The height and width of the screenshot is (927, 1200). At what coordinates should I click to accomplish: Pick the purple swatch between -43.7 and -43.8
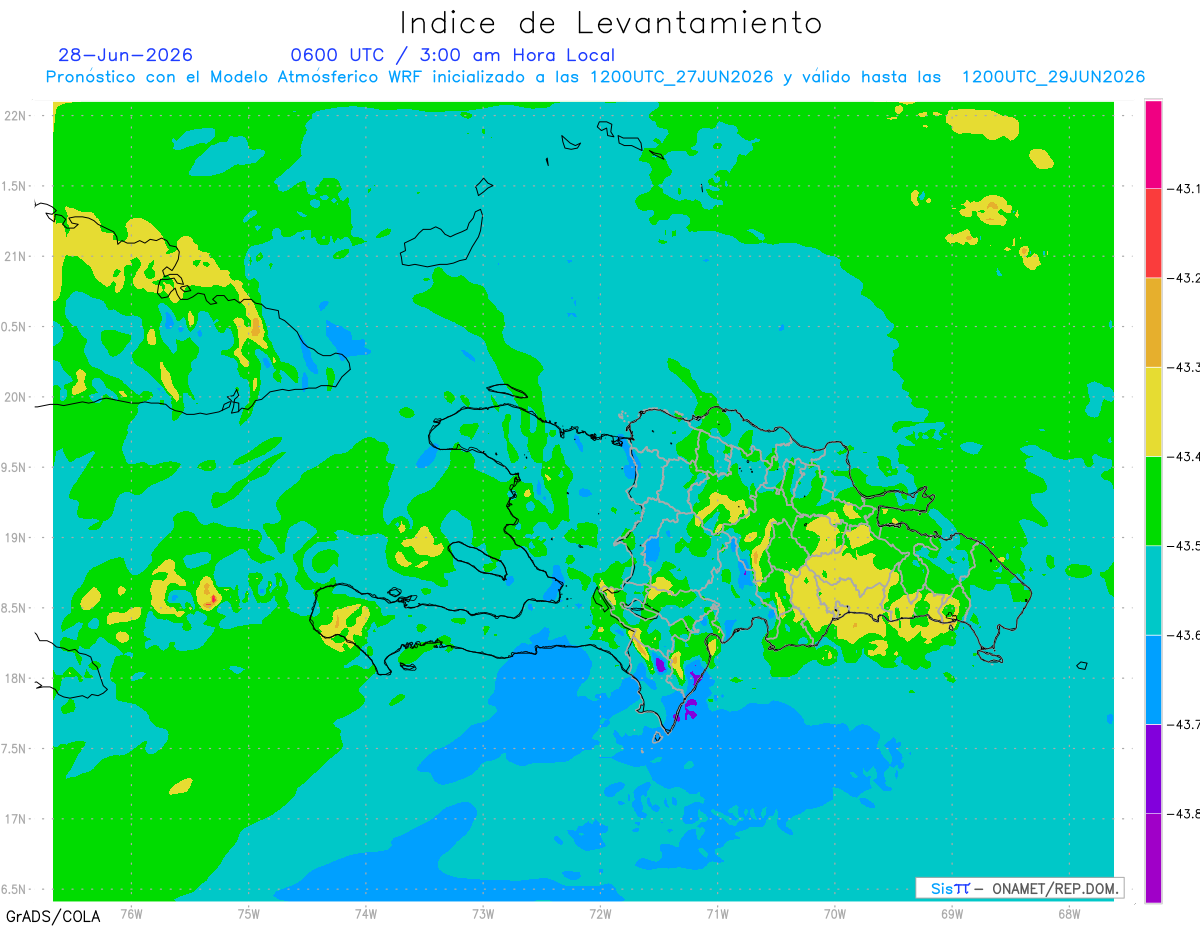click(x=1153, y=768)
